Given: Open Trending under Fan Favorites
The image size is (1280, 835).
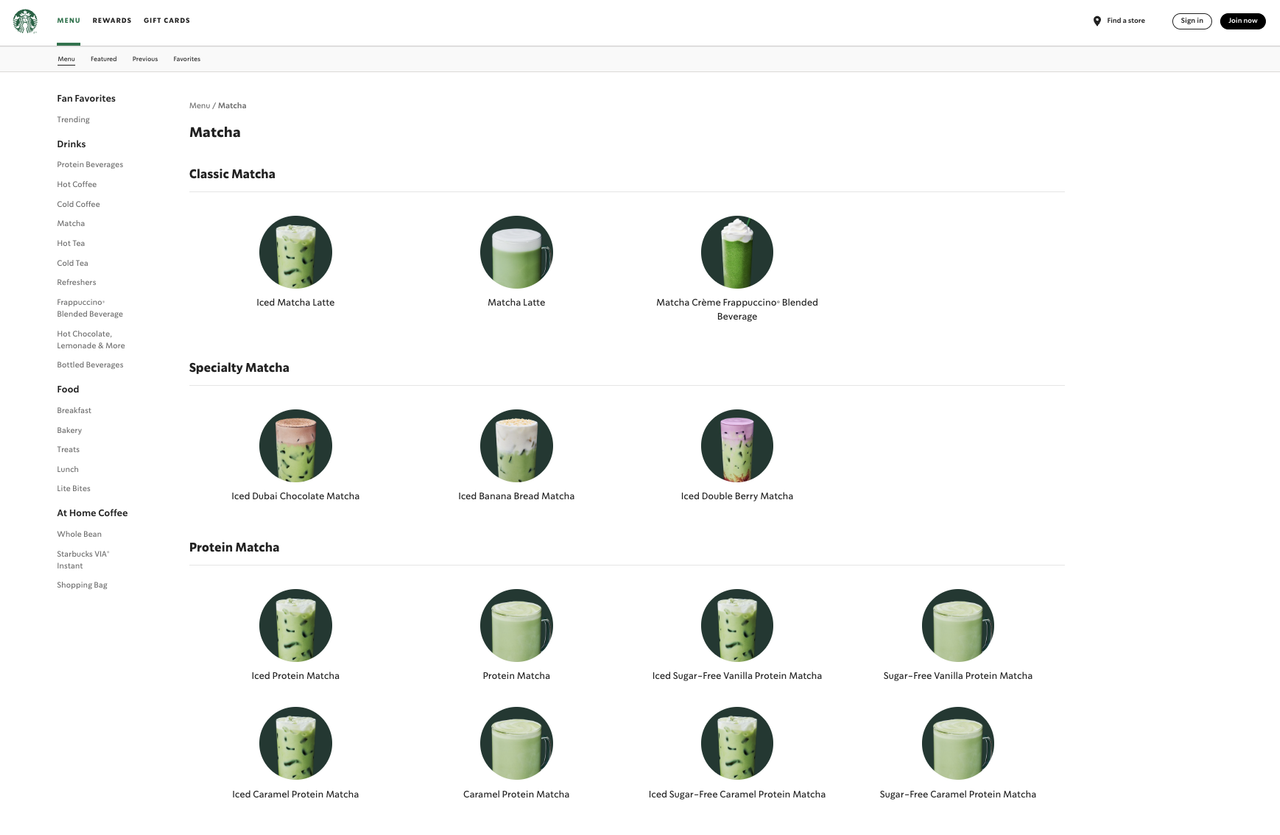Looking at the screenshot, I should click(x=73, y=120).
